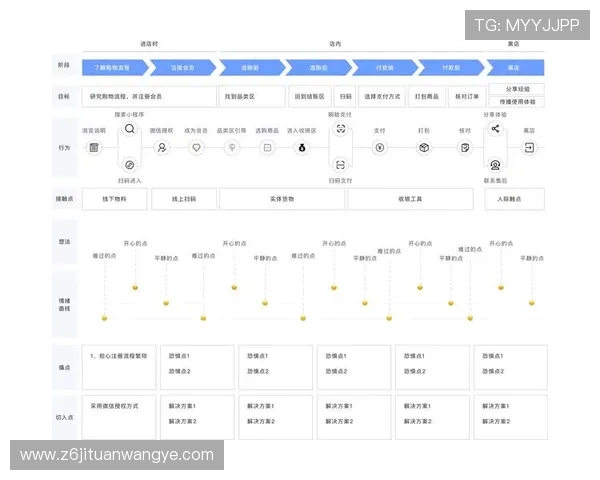Image resolution: width=600 pixels, height=480 pixels.
Task: Select the 付款后 stage arrow
Action: [451, 68]
